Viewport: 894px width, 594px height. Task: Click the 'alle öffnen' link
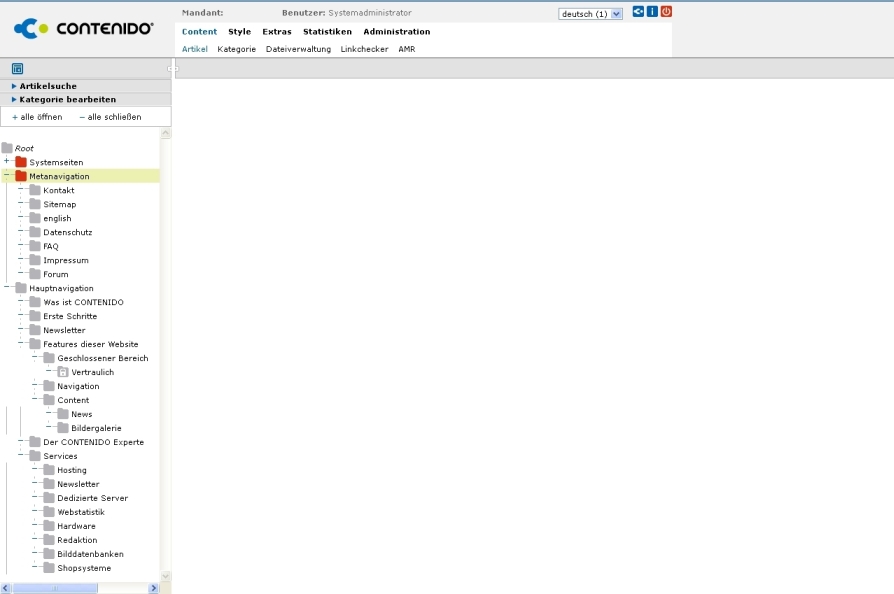coord(38,117)
